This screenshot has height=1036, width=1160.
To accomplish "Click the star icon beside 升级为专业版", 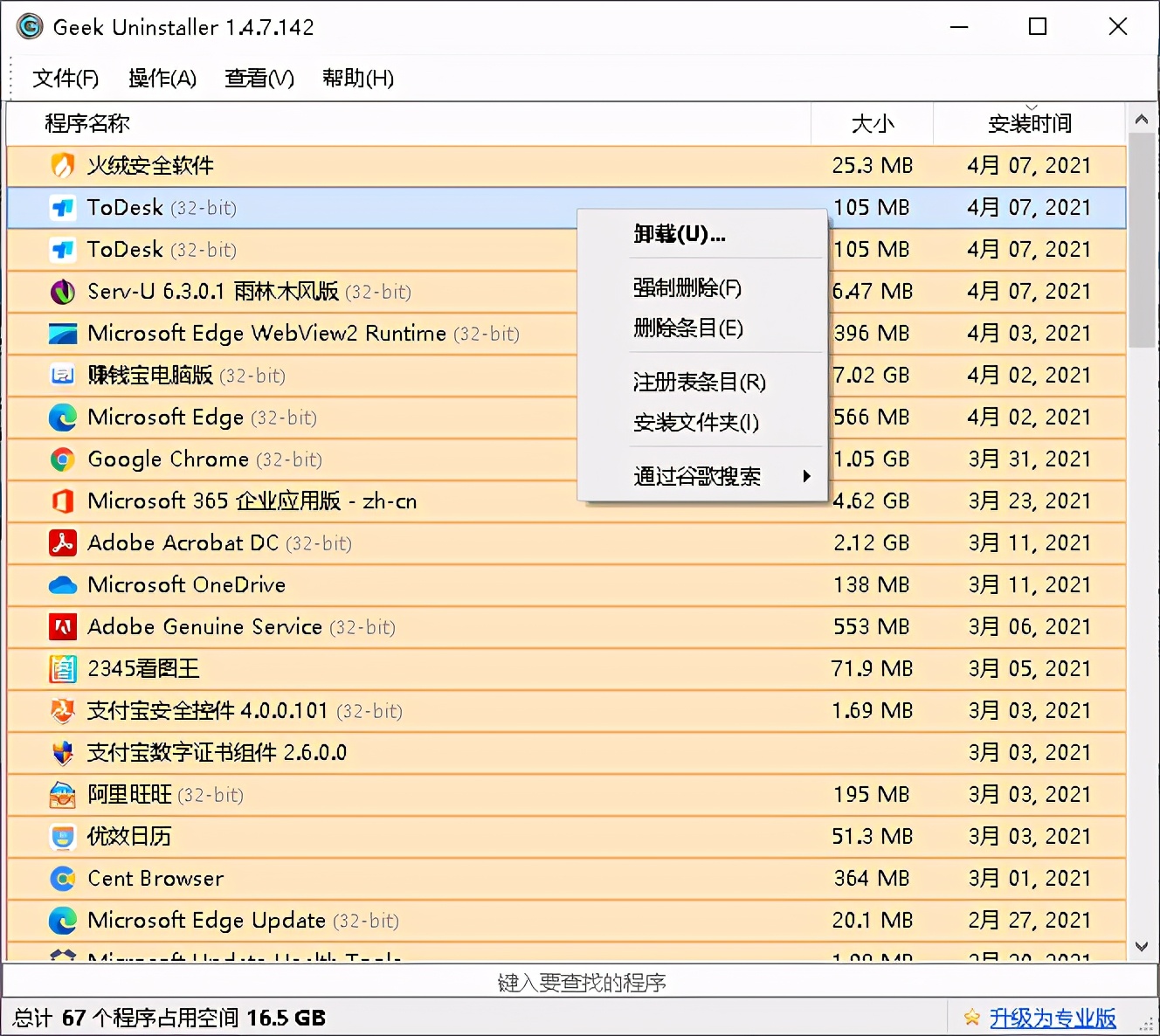I will tap(971, 1018).
